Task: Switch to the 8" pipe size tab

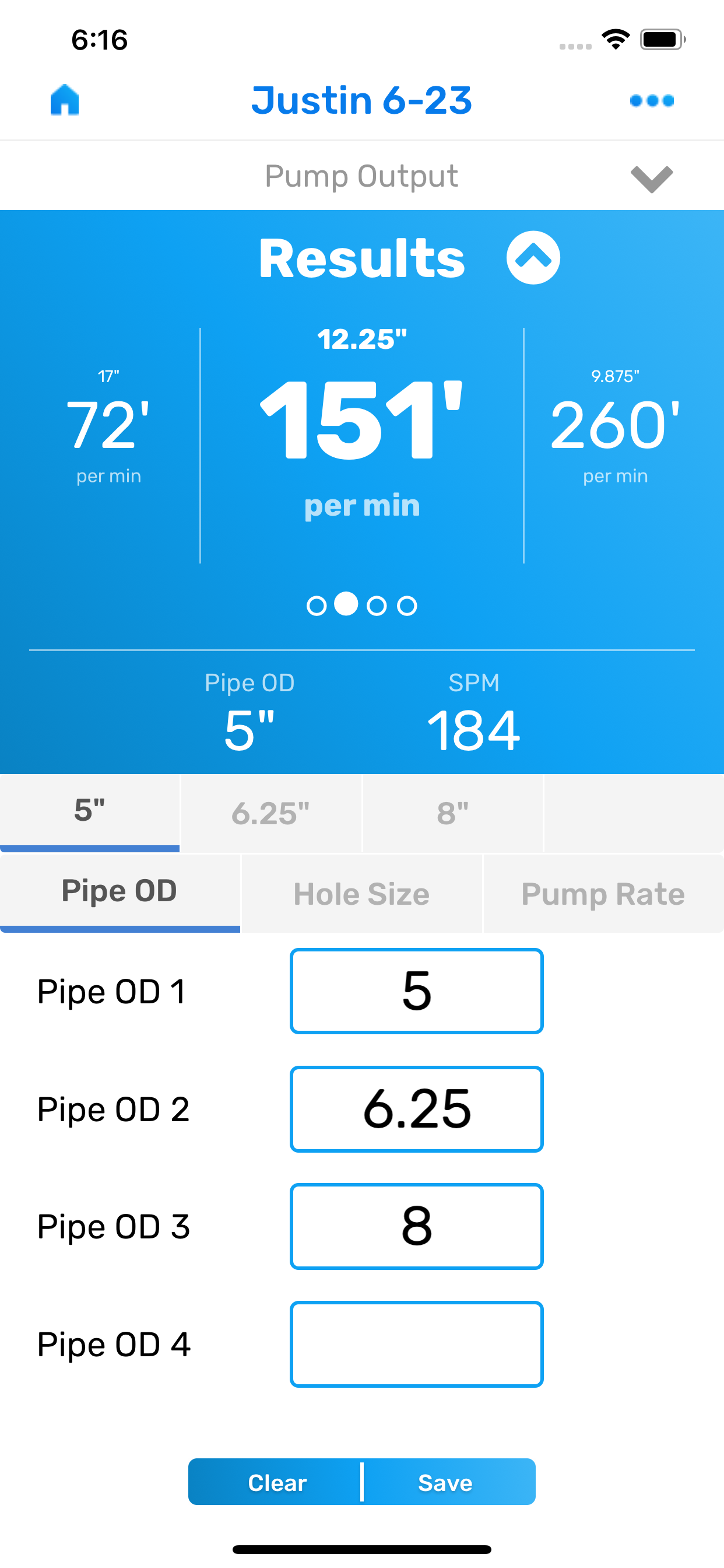Action: pos(453,813)
